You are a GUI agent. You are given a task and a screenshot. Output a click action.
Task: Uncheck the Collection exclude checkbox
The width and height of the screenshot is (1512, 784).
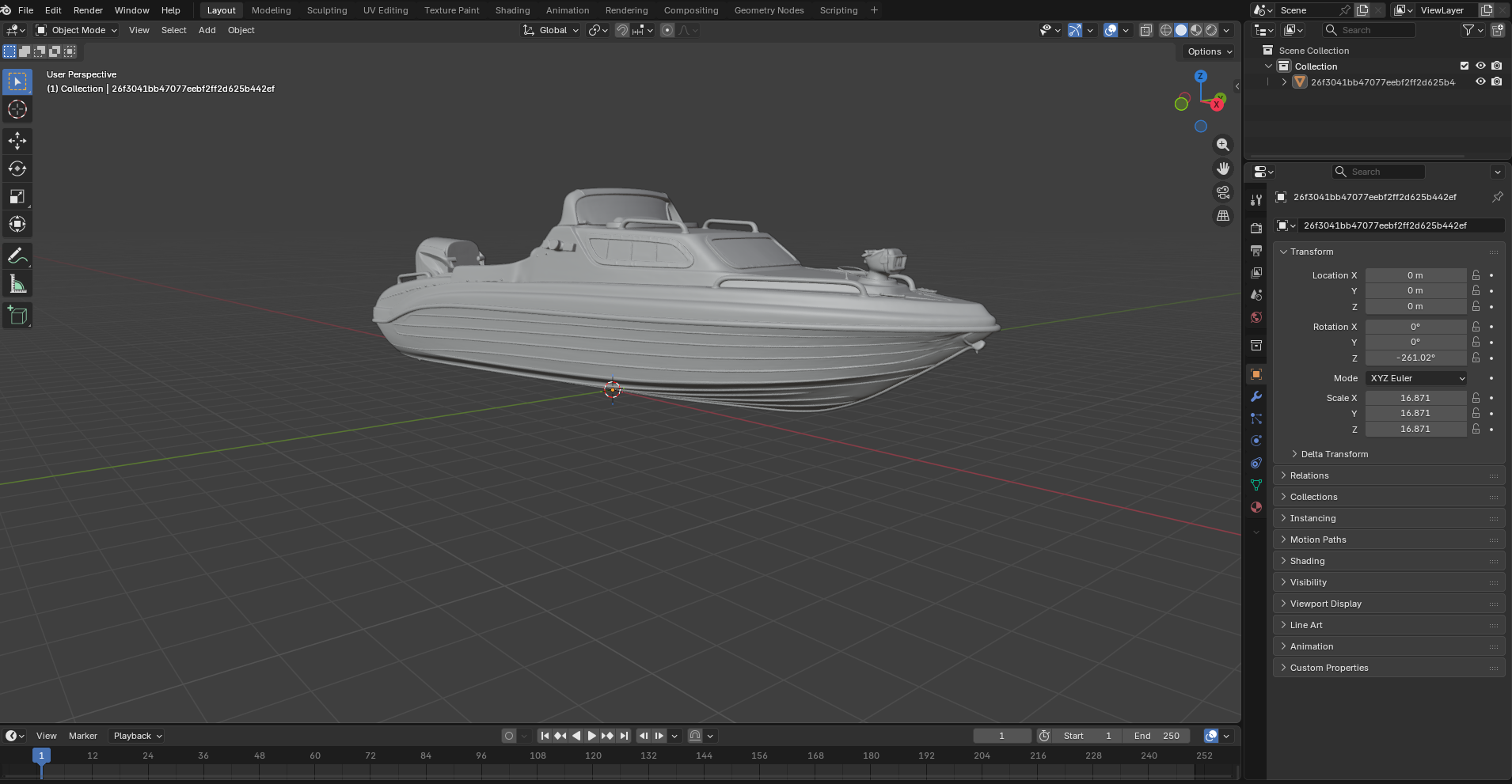1464,66
